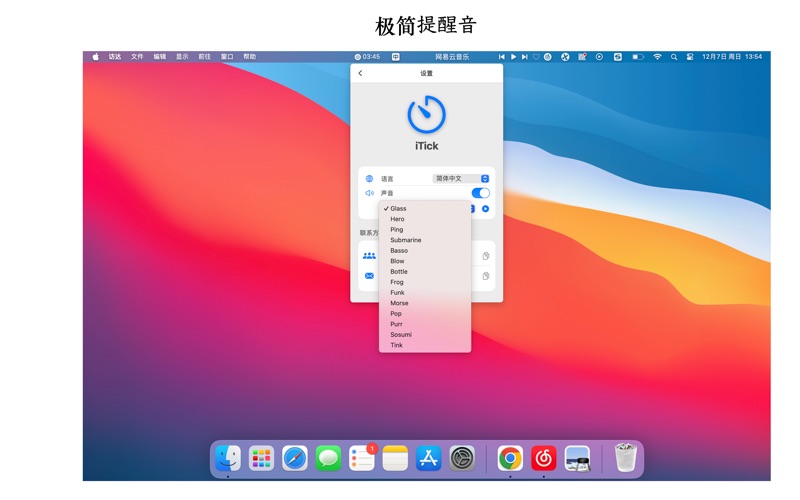Like the song with the heart icon
This screenshot has height=500, width=800.
pos(536,57)
